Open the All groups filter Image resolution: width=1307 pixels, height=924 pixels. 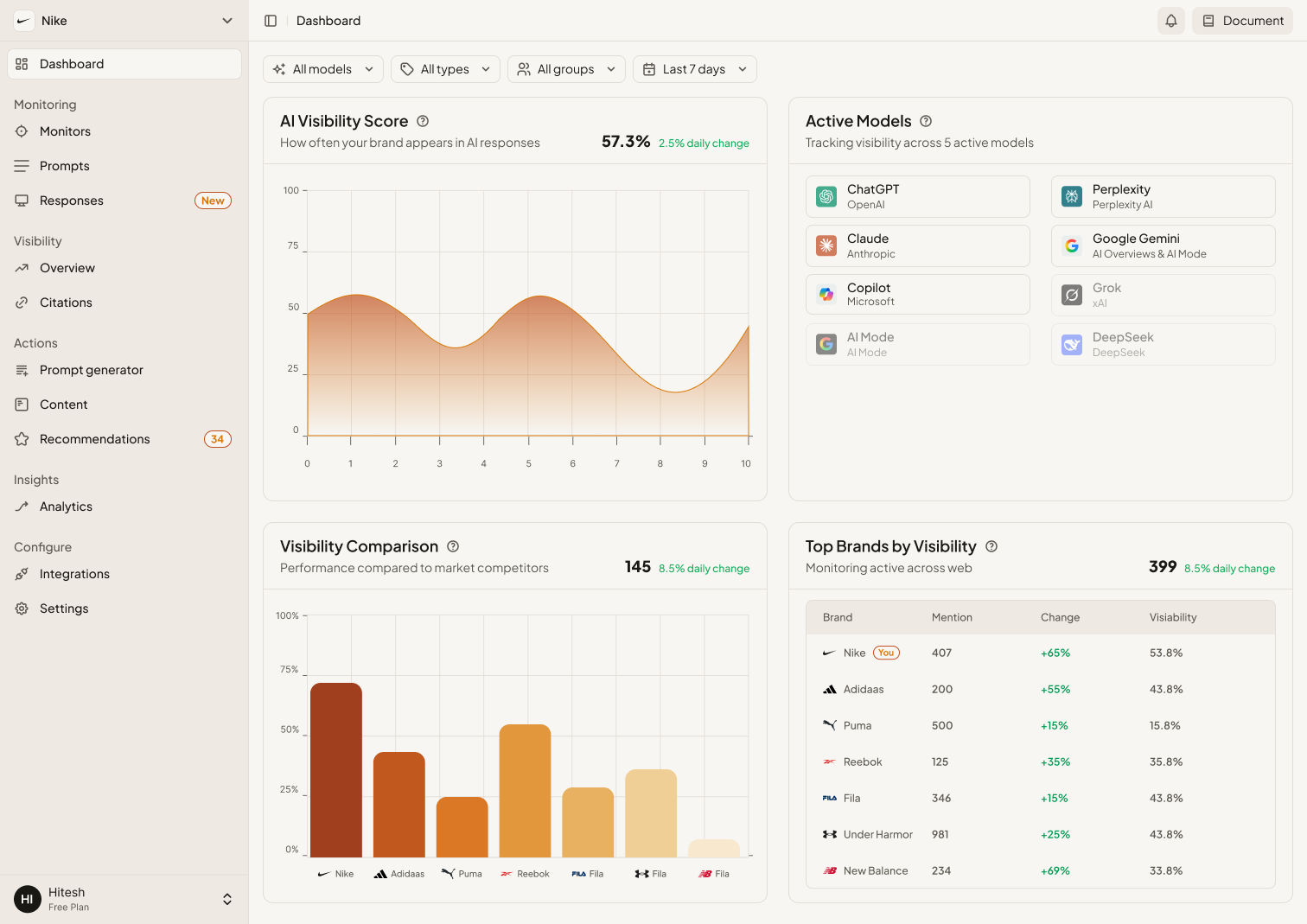coord(566,69)
